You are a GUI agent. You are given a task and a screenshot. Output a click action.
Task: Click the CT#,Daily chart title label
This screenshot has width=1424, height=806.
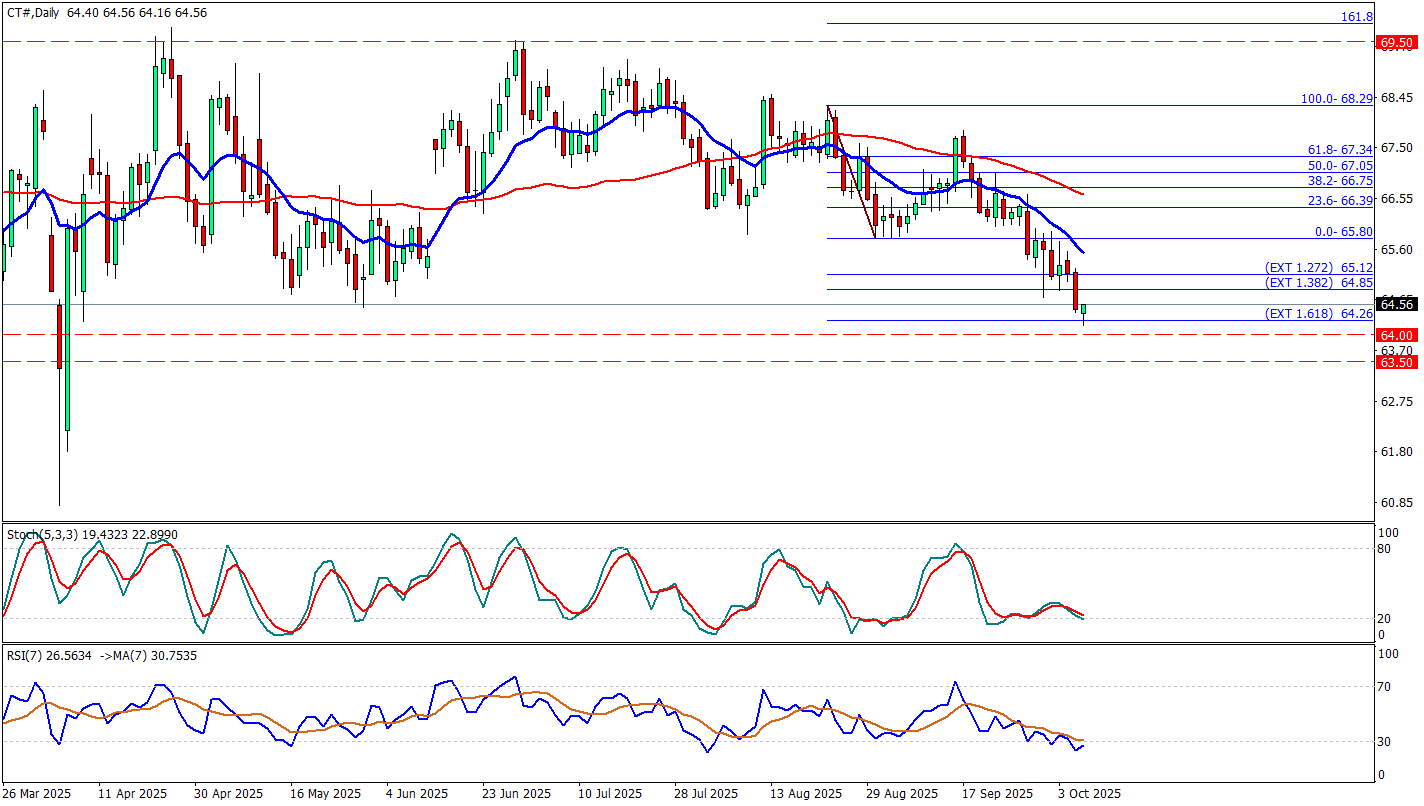tap(32, 10)
